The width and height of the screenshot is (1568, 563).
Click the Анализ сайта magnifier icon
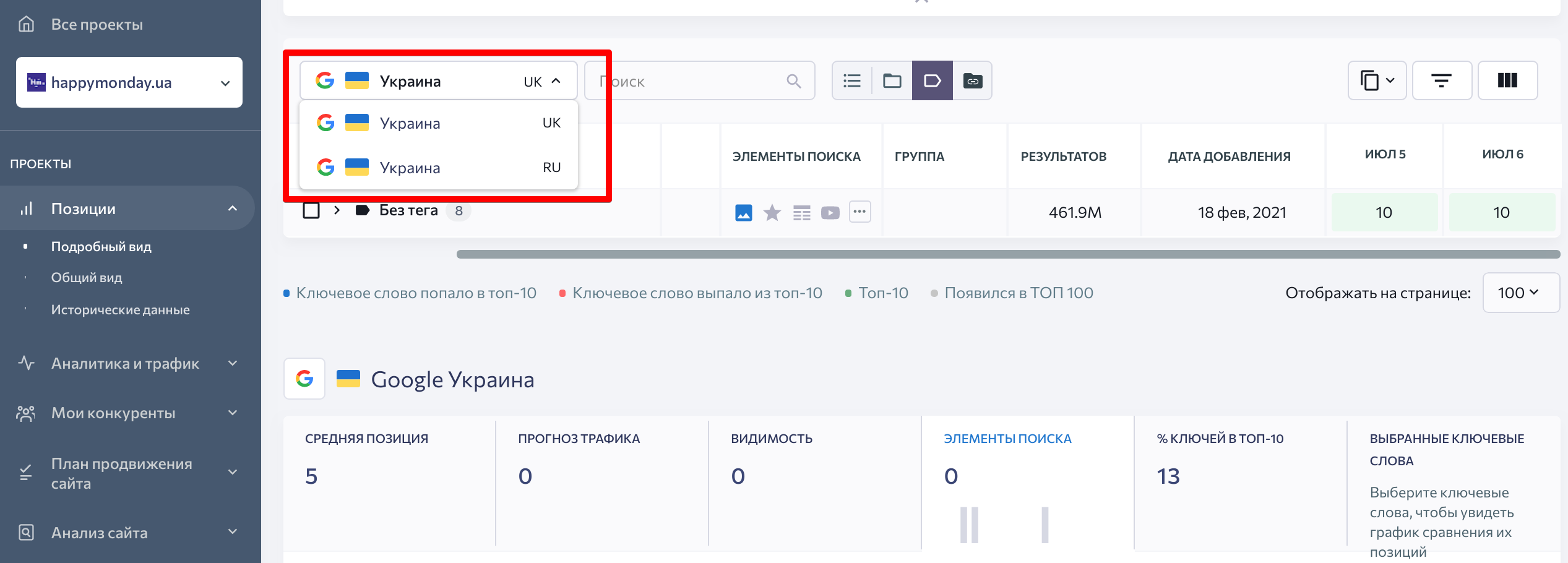click(26, 532)
